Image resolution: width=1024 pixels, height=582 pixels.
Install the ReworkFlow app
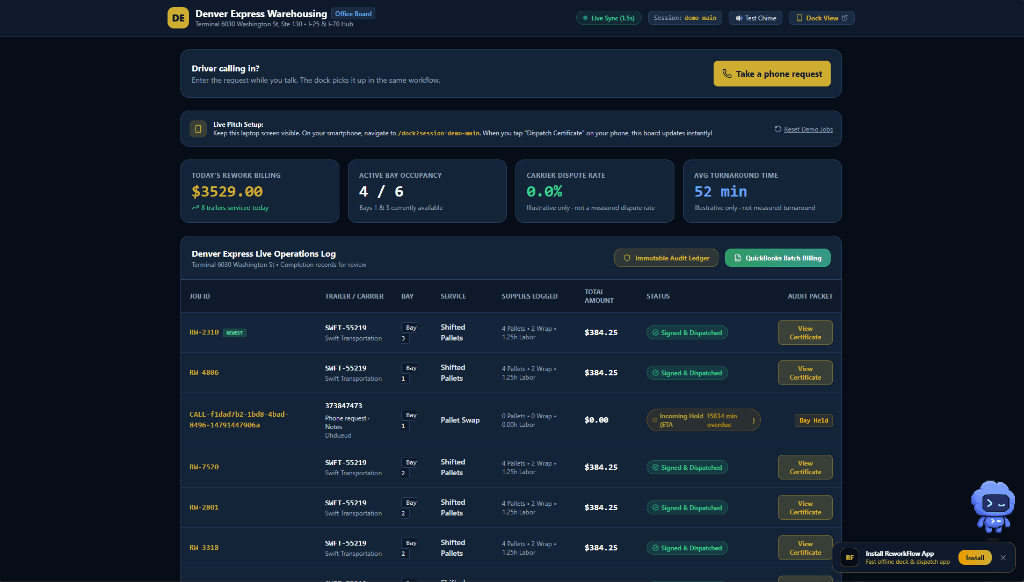(974, 557)
